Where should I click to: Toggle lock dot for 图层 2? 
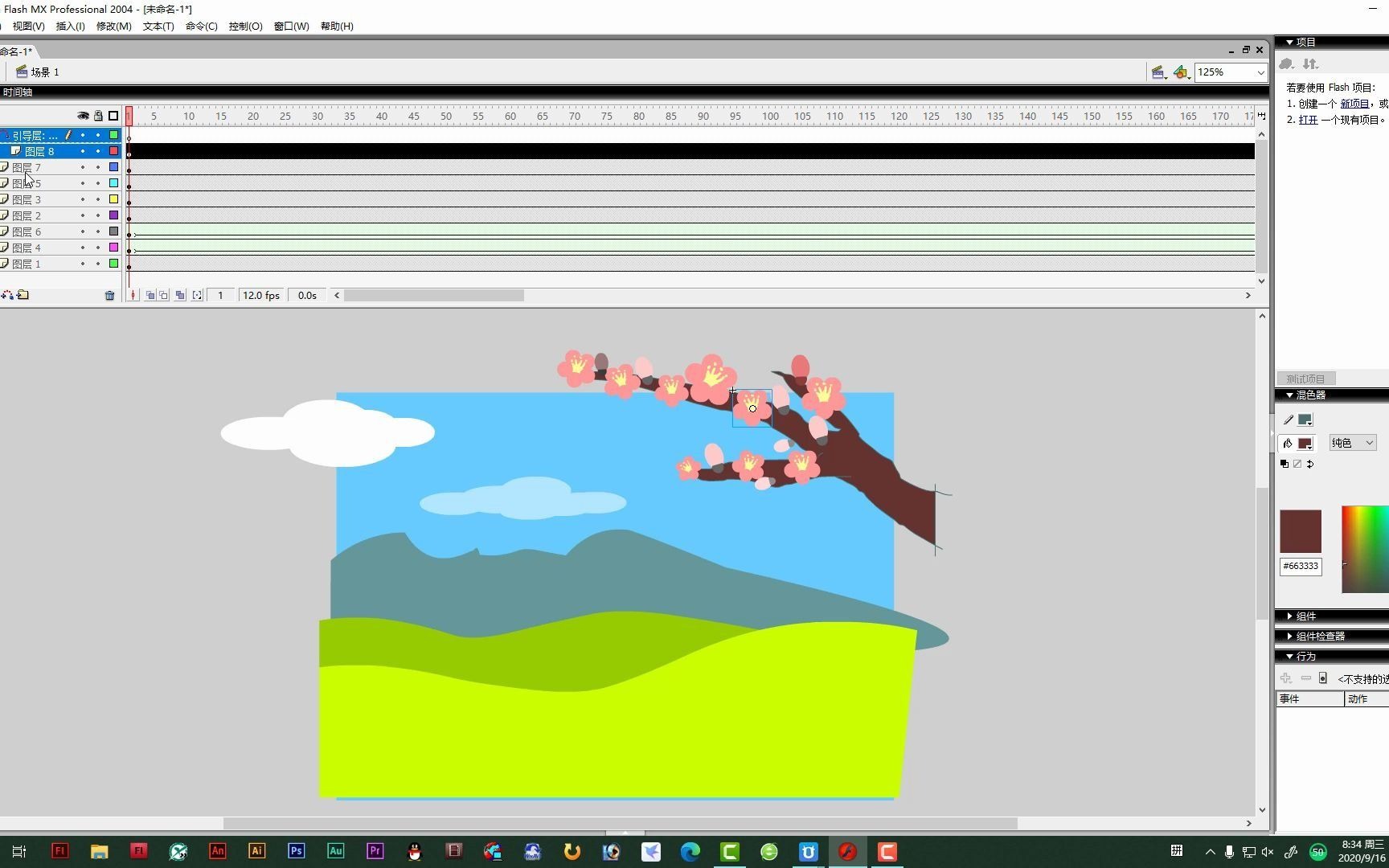coord(98,215)
